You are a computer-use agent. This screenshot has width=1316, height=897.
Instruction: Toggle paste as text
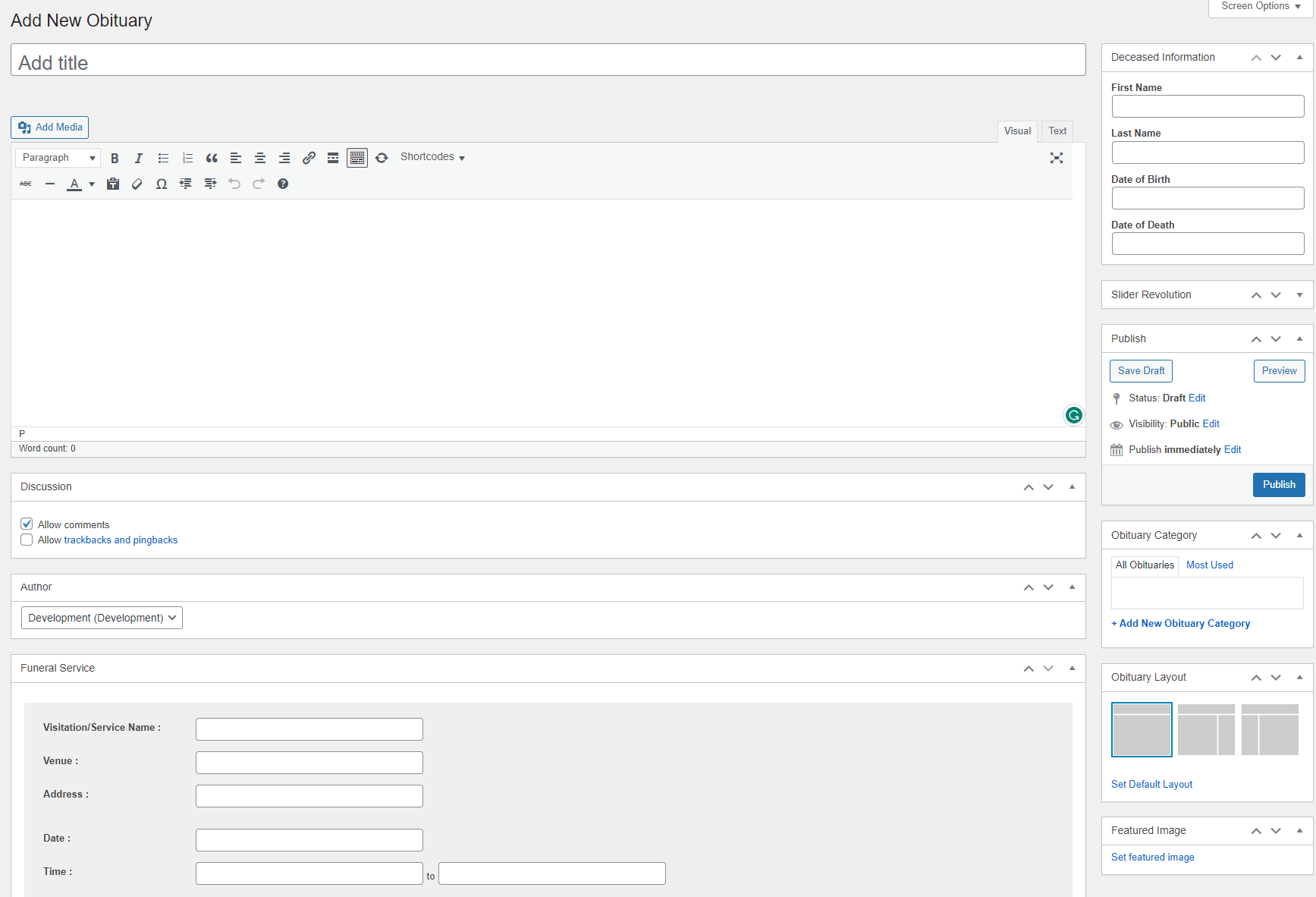click(x=113, y=184)
